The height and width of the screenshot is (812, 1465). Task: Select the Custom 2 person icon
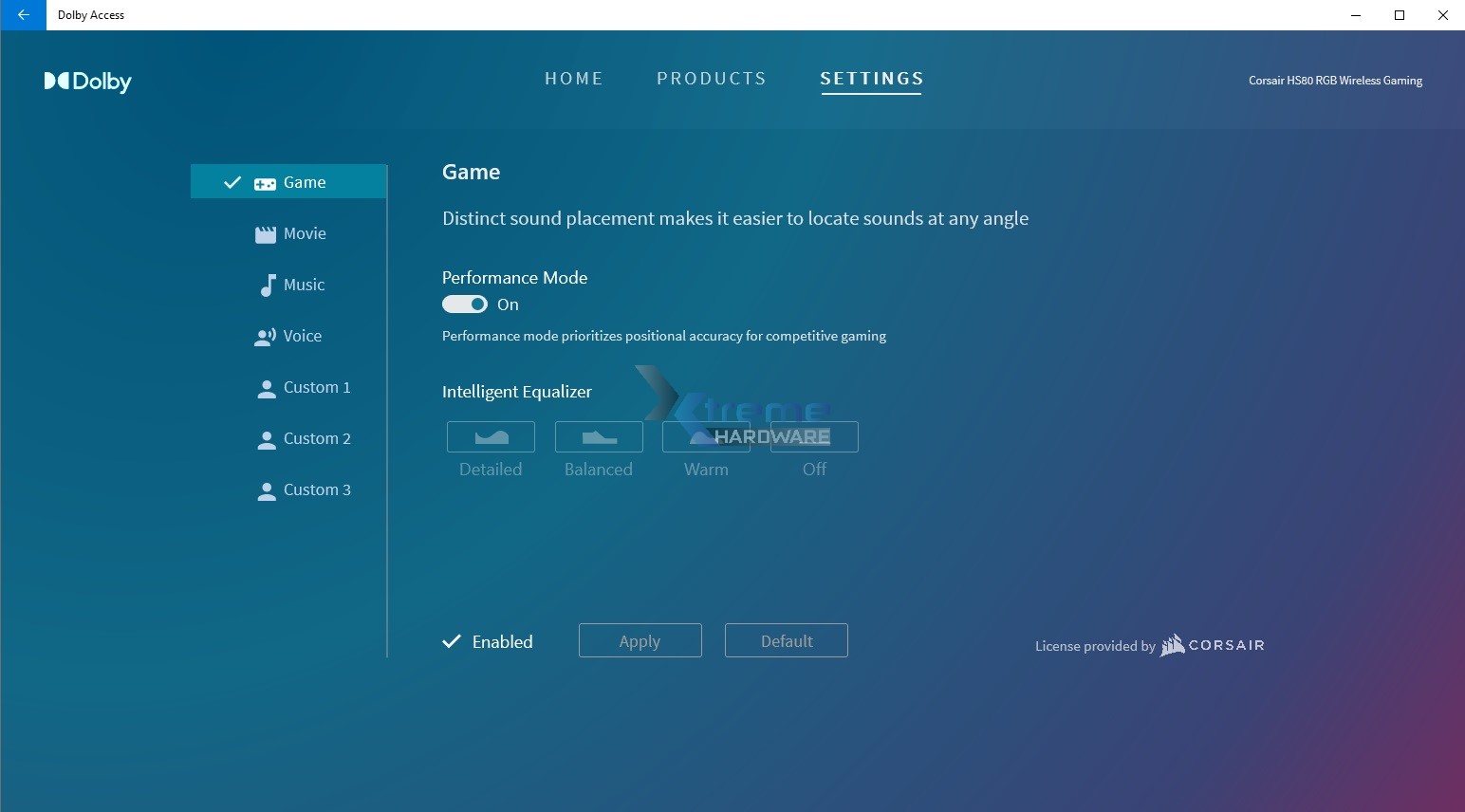(267, 439)
